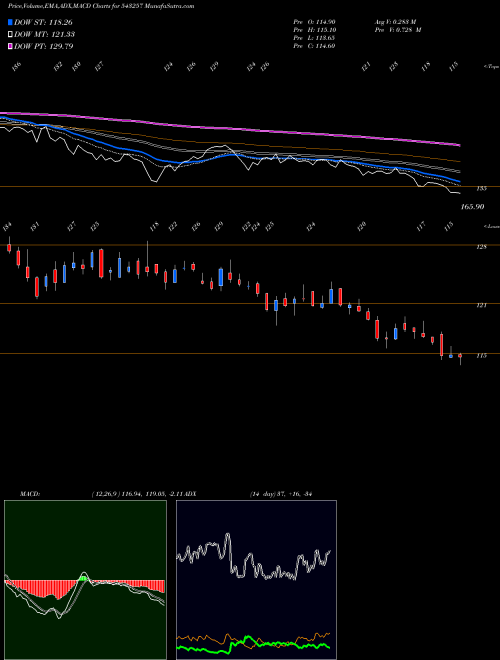Click the 'Pre H: 115.10' value
Image resolution: width=500 pixels, height=660 pixels.
click(314, 30)
